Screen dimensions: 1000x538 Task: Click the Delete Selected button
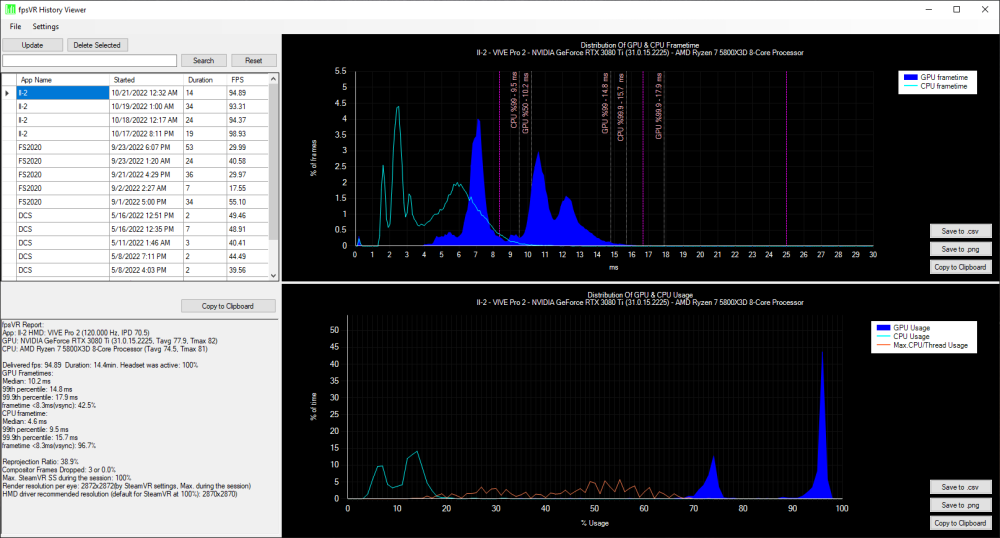[97, 45]
